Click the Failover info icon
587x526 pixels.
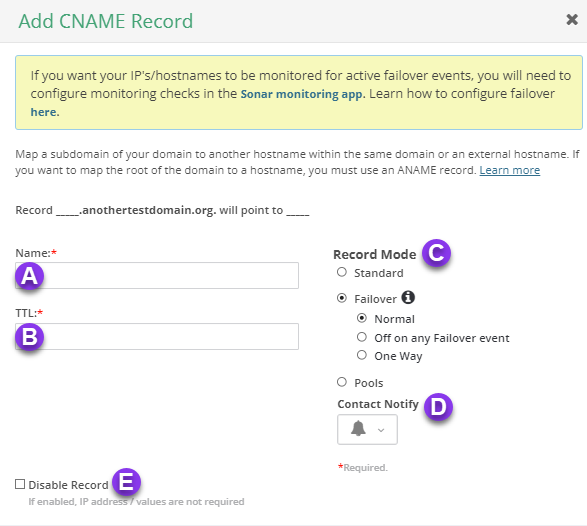(x=408, y=298)
